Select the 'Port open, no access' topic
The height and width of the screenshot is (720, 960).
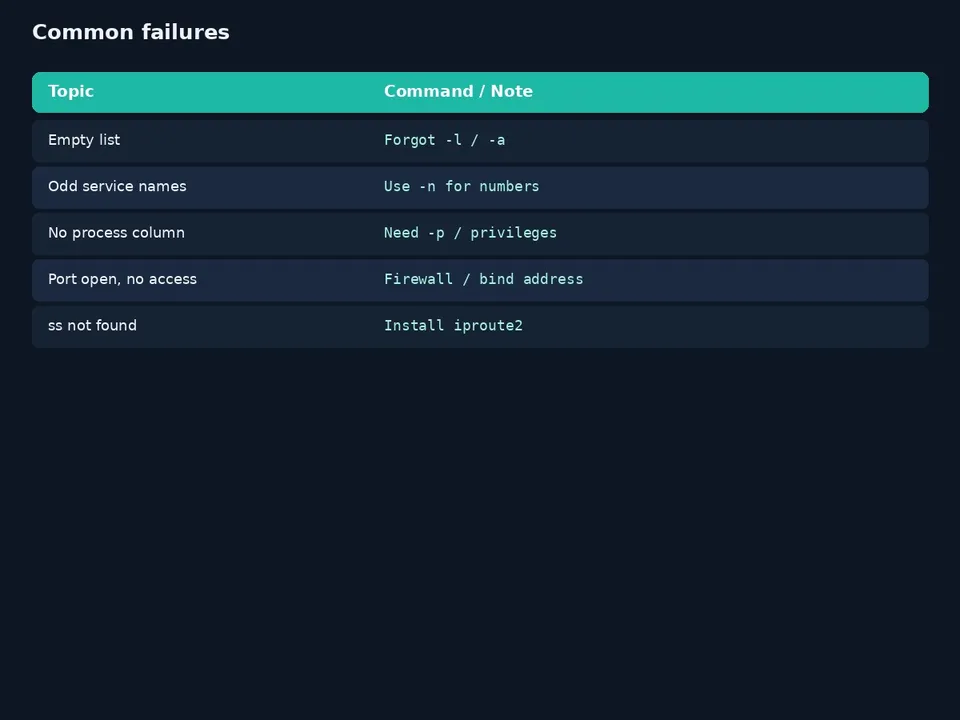click(x=122, y=279)
